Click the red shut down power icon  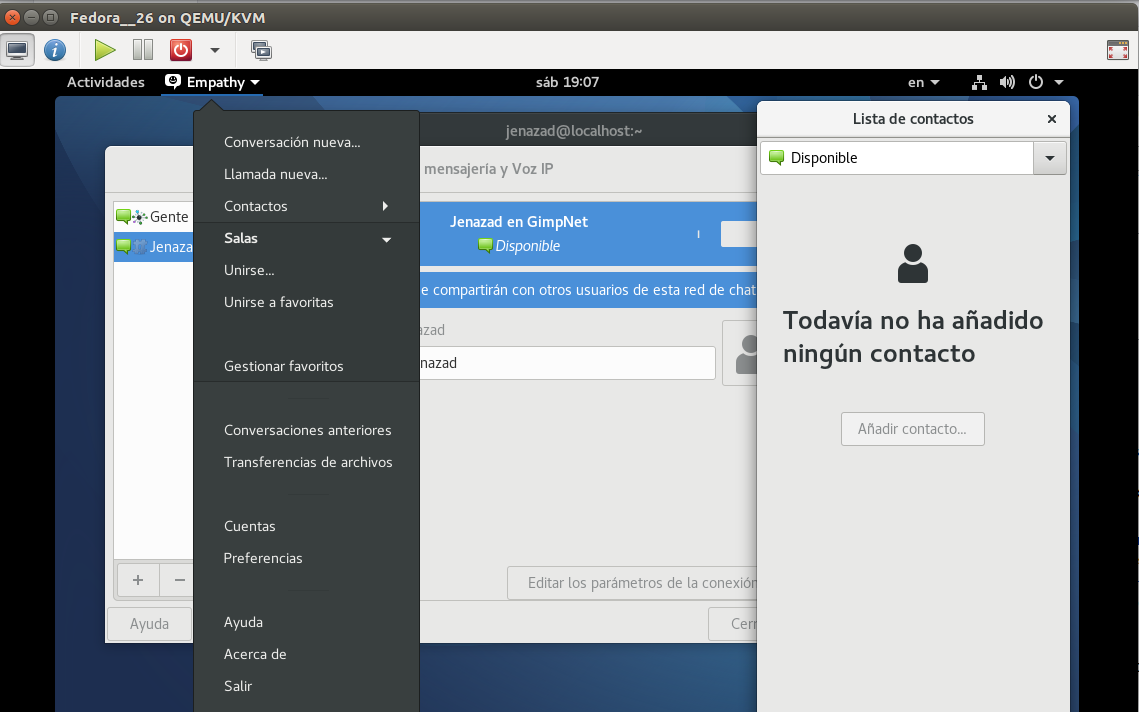(181, 50)
